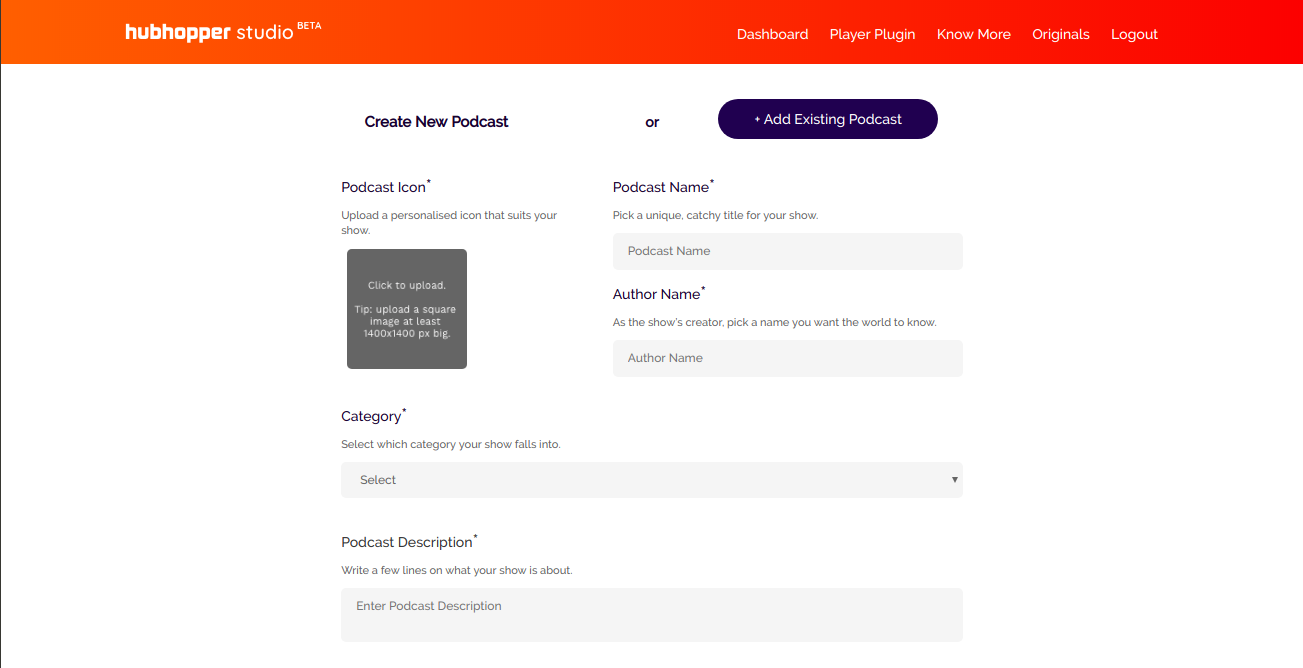
Task: Click the Podcast Description label
Action: [x=409, y=542]
